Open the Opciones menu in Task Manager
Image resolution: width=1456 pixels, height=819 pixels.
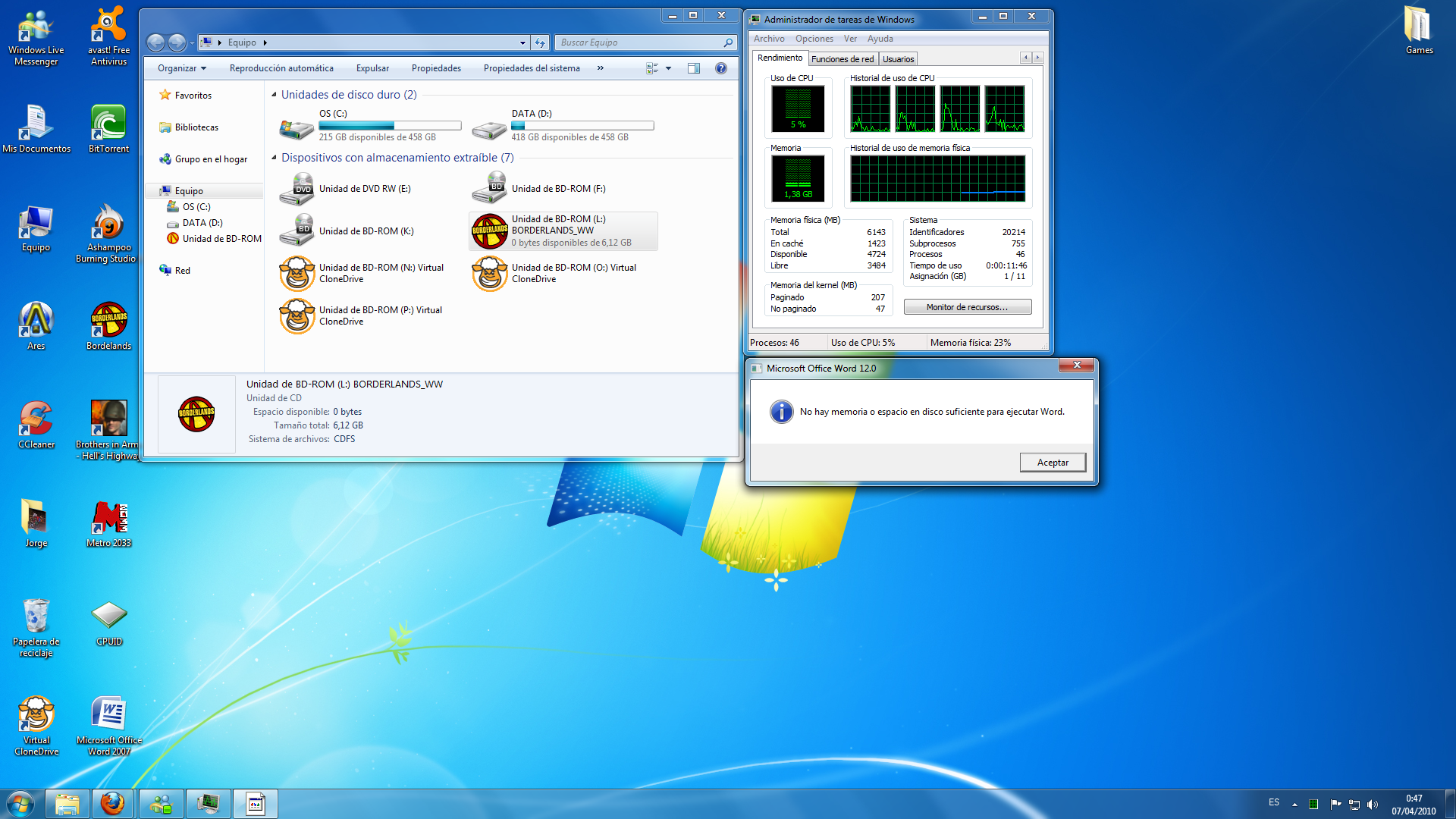[814, 39]
